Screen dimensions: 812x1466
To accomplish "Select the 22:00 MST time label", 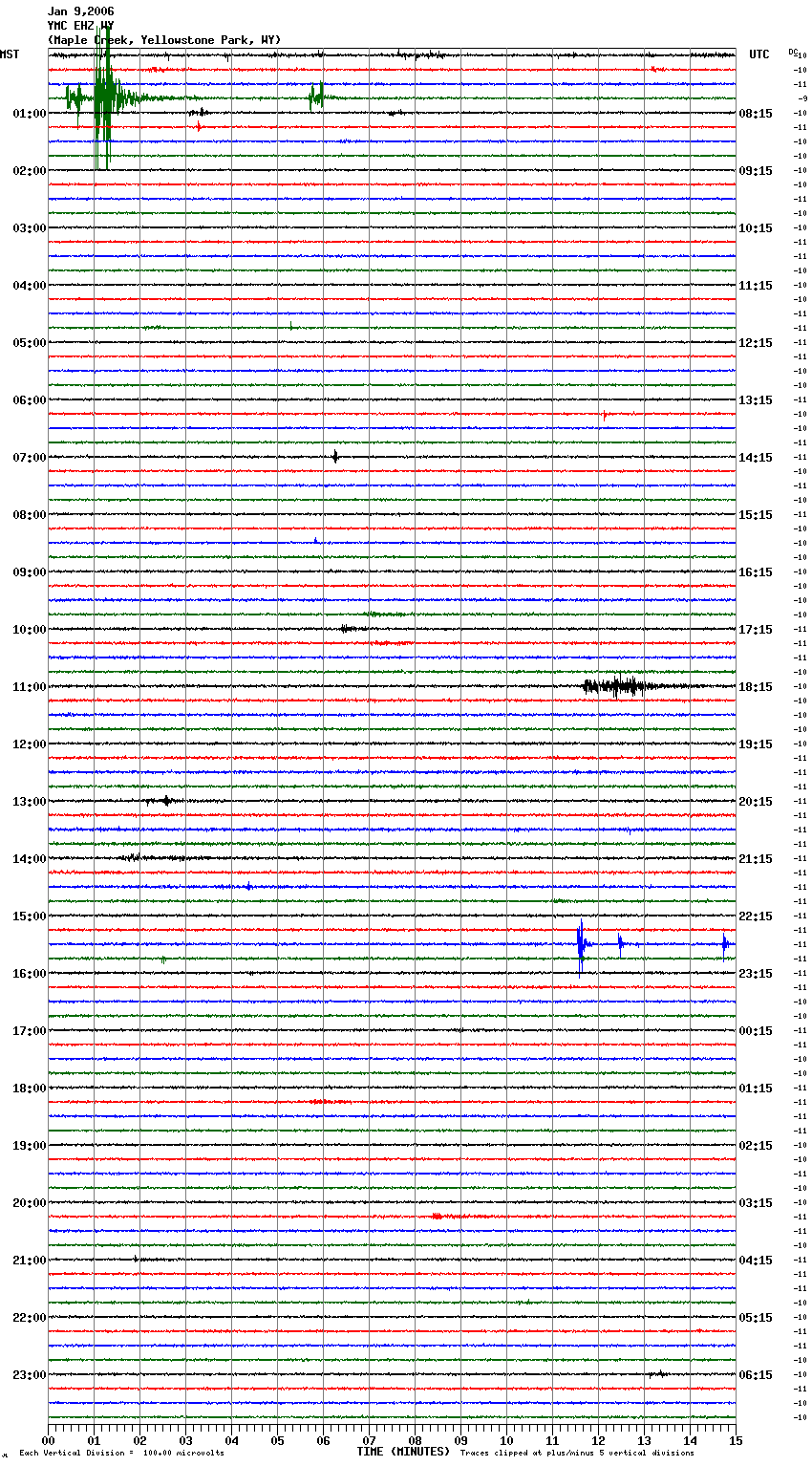I will 30,1318.
